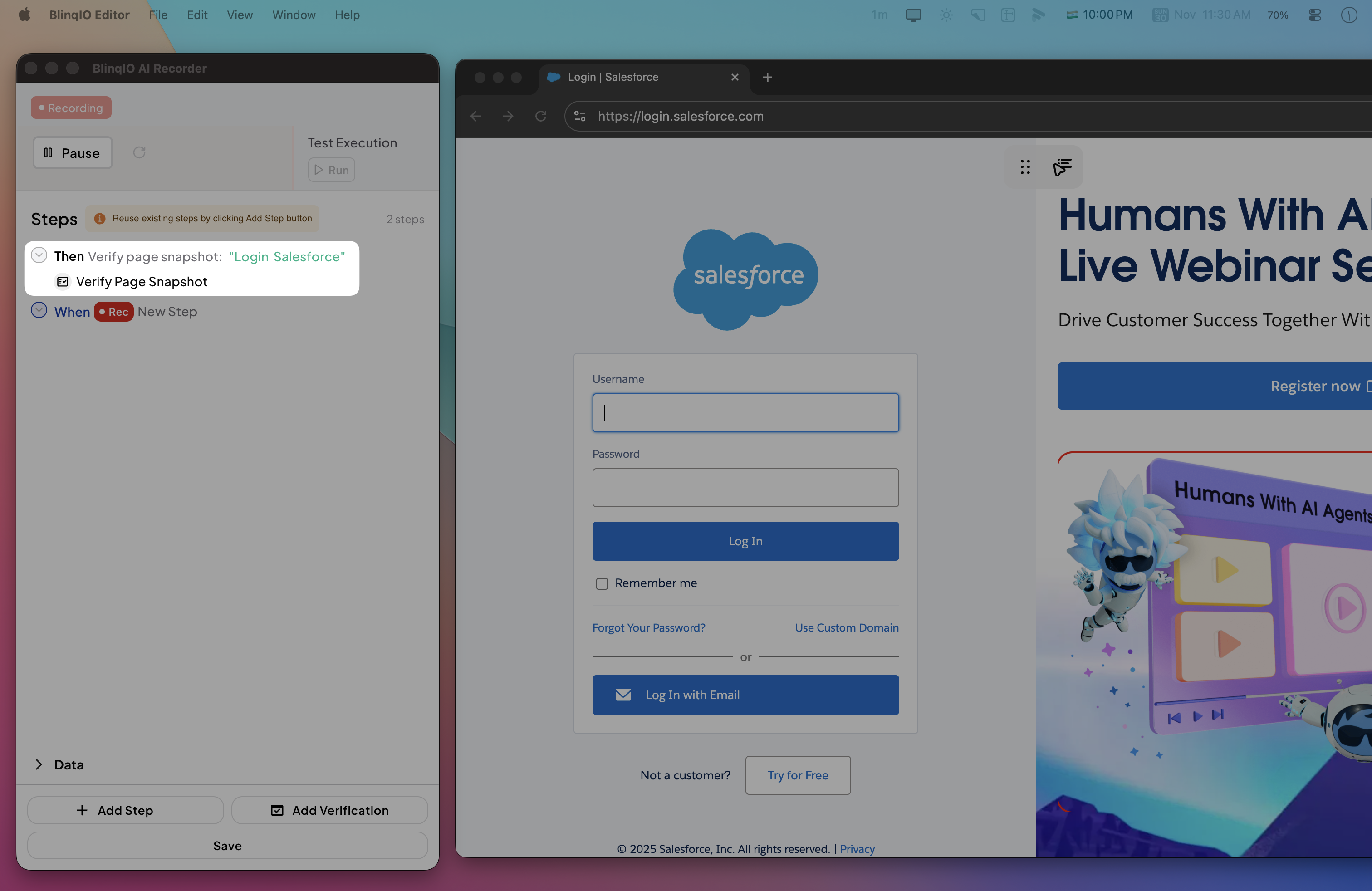Open Forgot Your Password link

(x=648, y=627)
